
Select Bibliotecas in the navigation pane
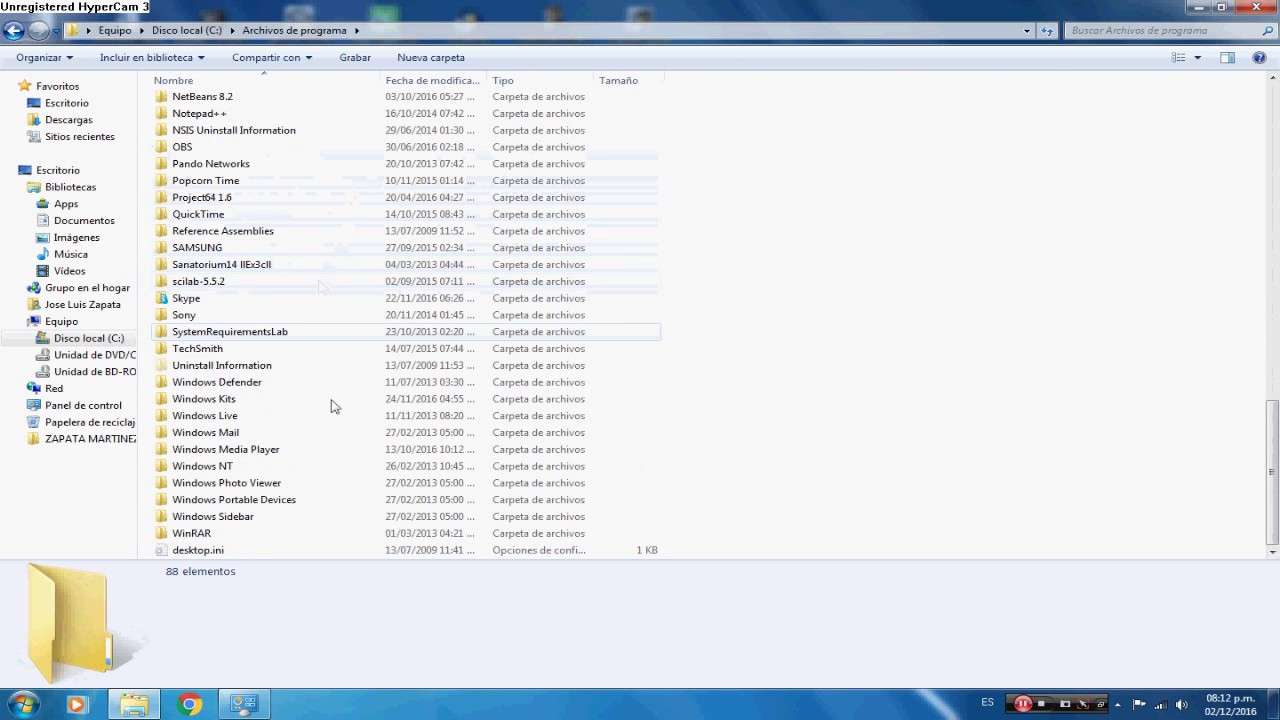tap(70, 187)
